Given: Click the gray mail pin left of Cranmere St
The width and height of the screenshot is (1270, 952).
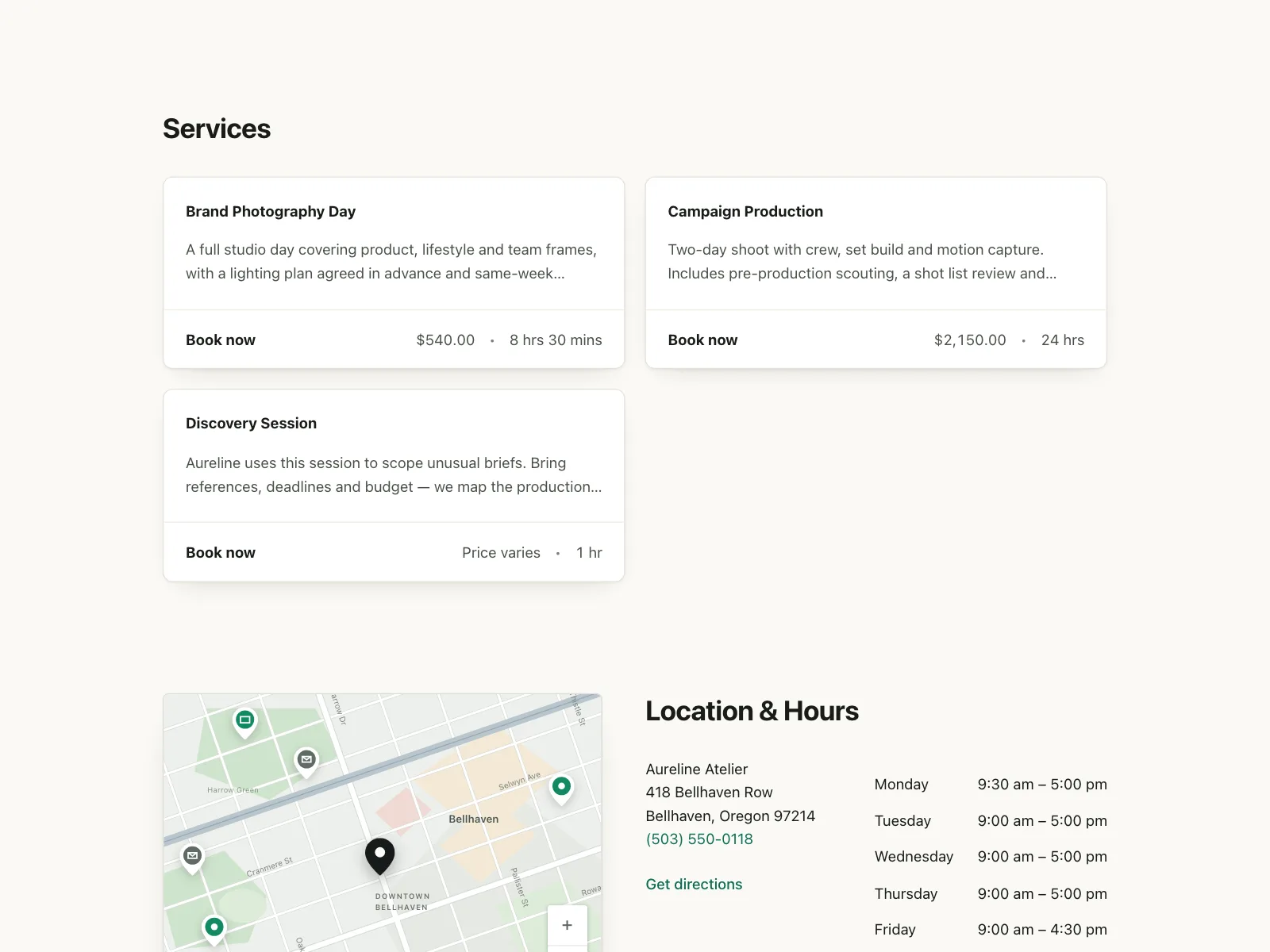Looking at the screenshot, I should [x=192, y=858].
